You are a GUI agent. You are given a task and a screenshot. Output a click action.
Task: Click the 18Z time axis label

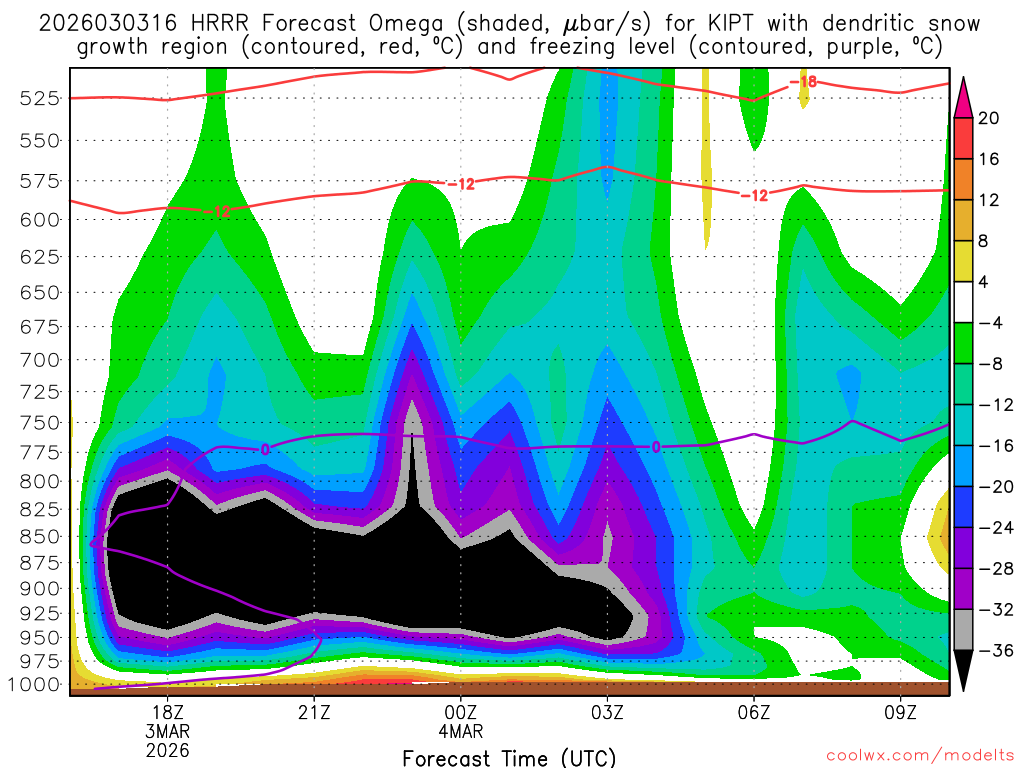tap(168, 712)
